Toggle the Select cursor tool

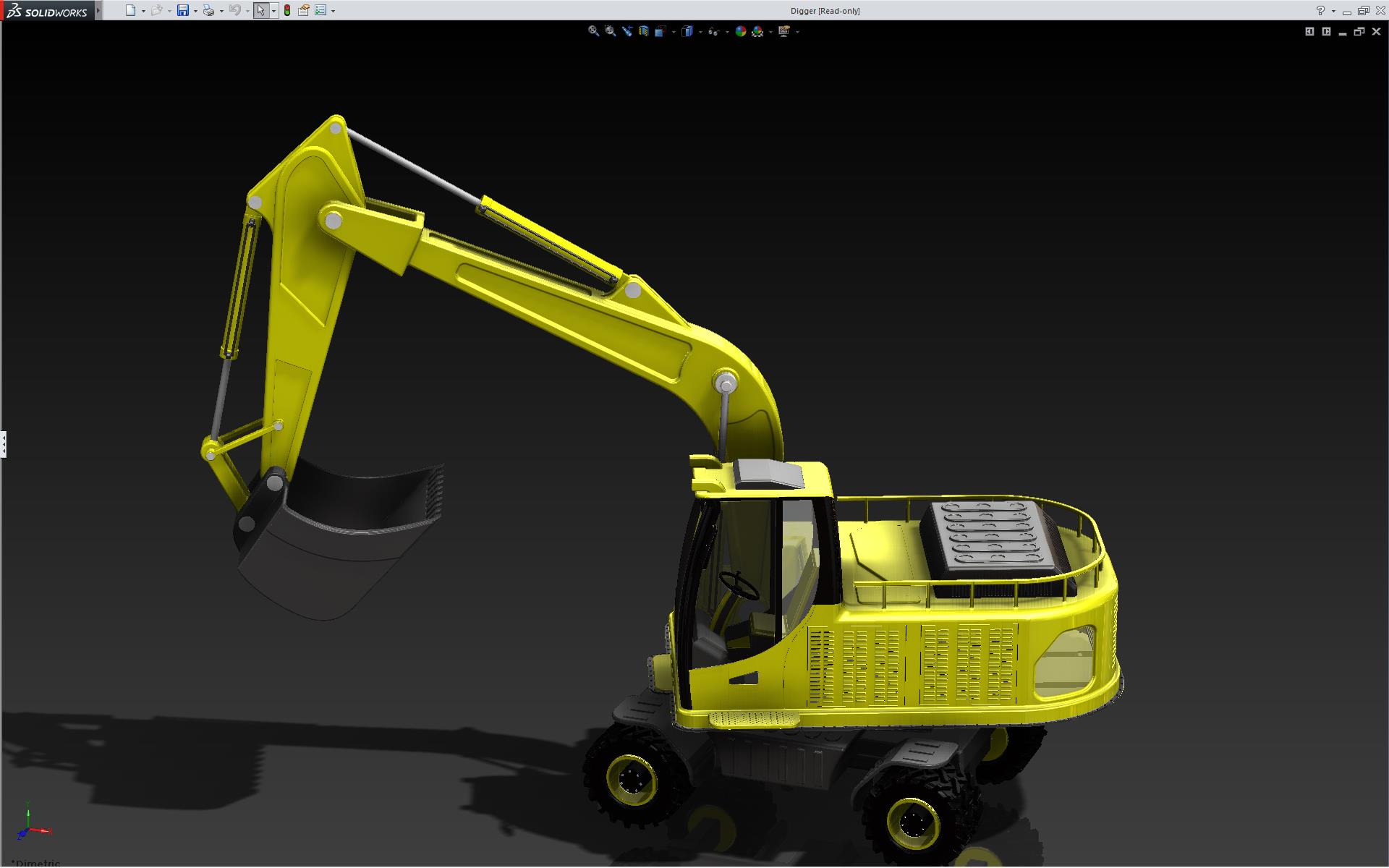point(260,10)
